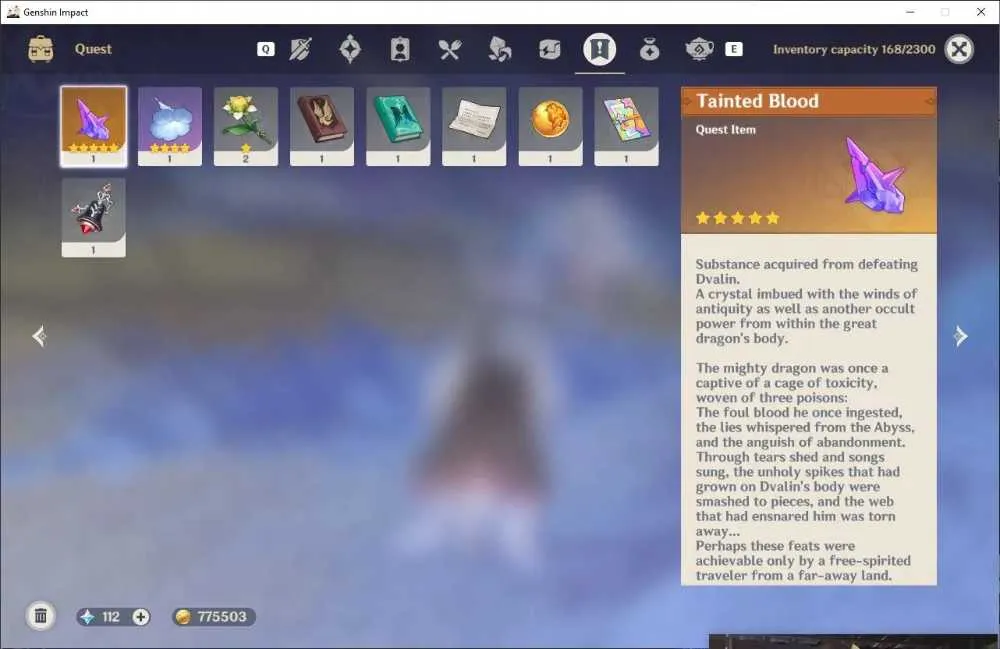
Task: Click the Mora balance 775503
Action: click(221, 616)
